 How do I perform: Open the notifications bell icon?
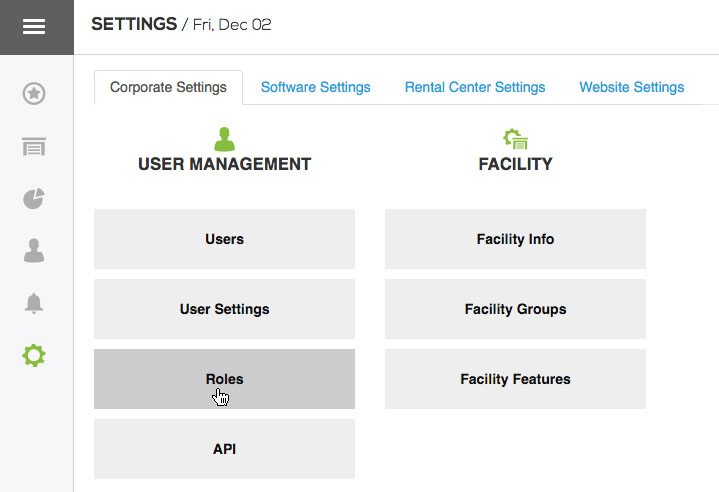34,303
